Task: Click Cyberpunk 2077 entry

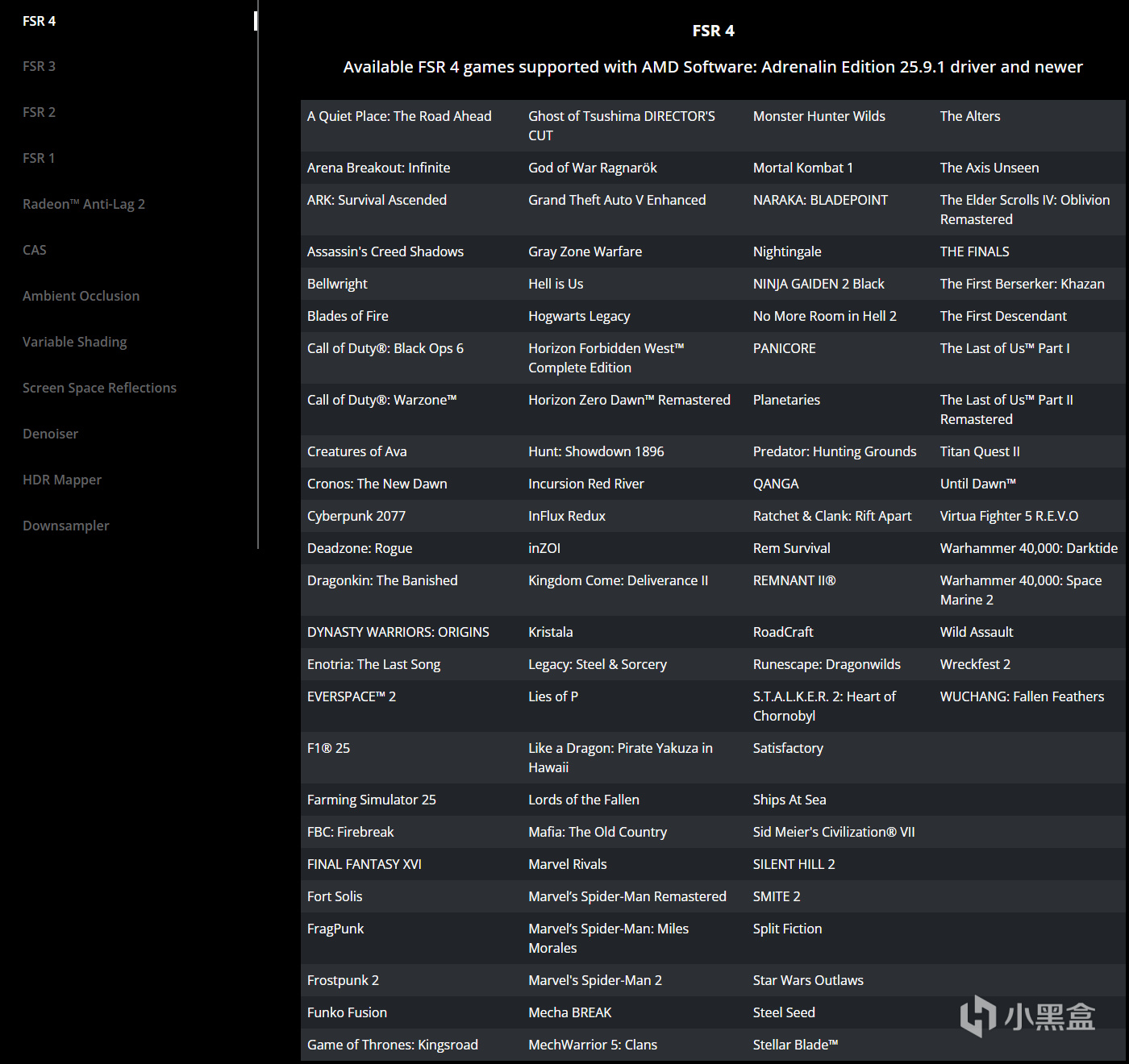Action: pos(356,516)
